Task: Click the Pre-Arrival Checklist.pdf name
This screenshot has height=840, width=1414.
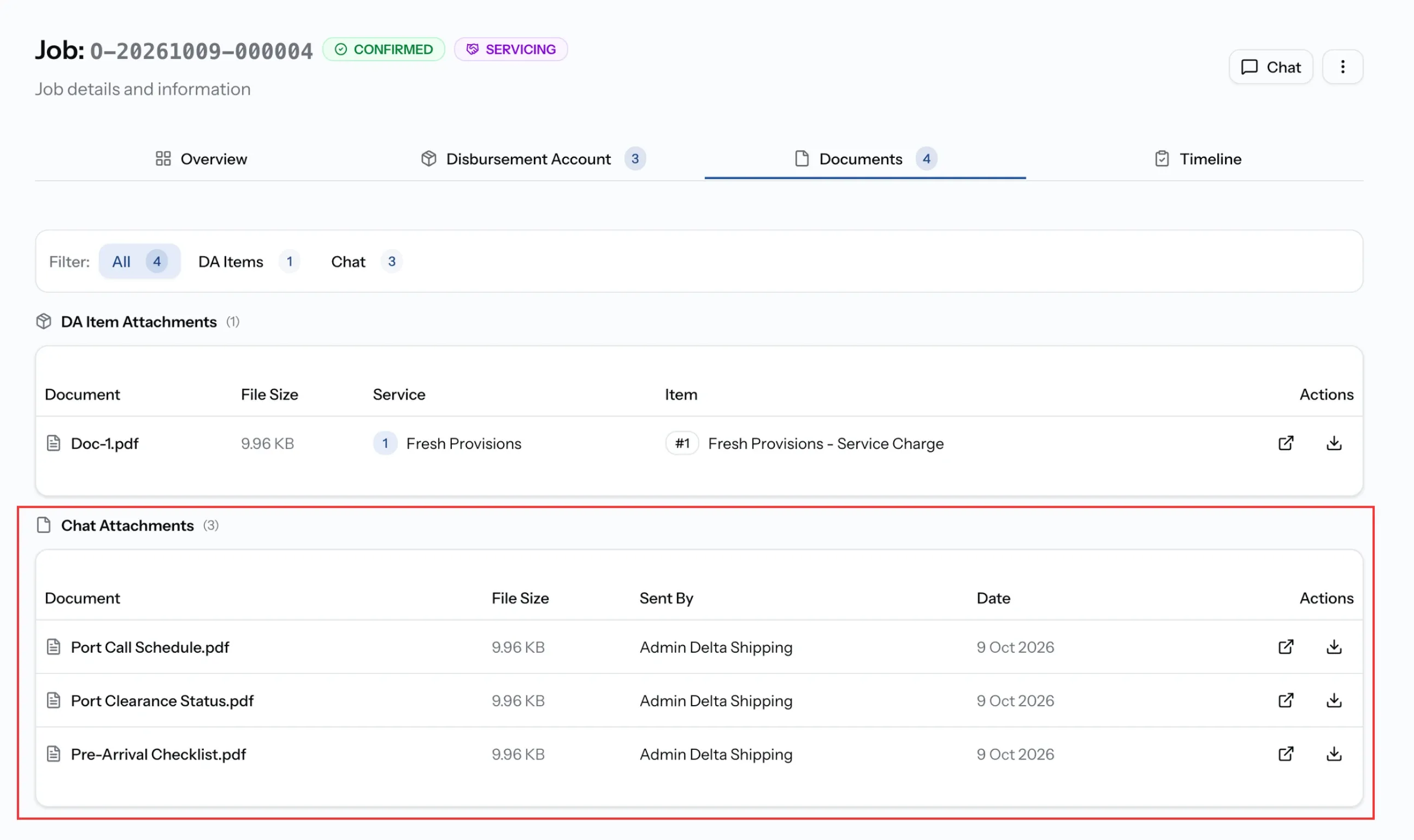Action: click(x=158, y=755)
